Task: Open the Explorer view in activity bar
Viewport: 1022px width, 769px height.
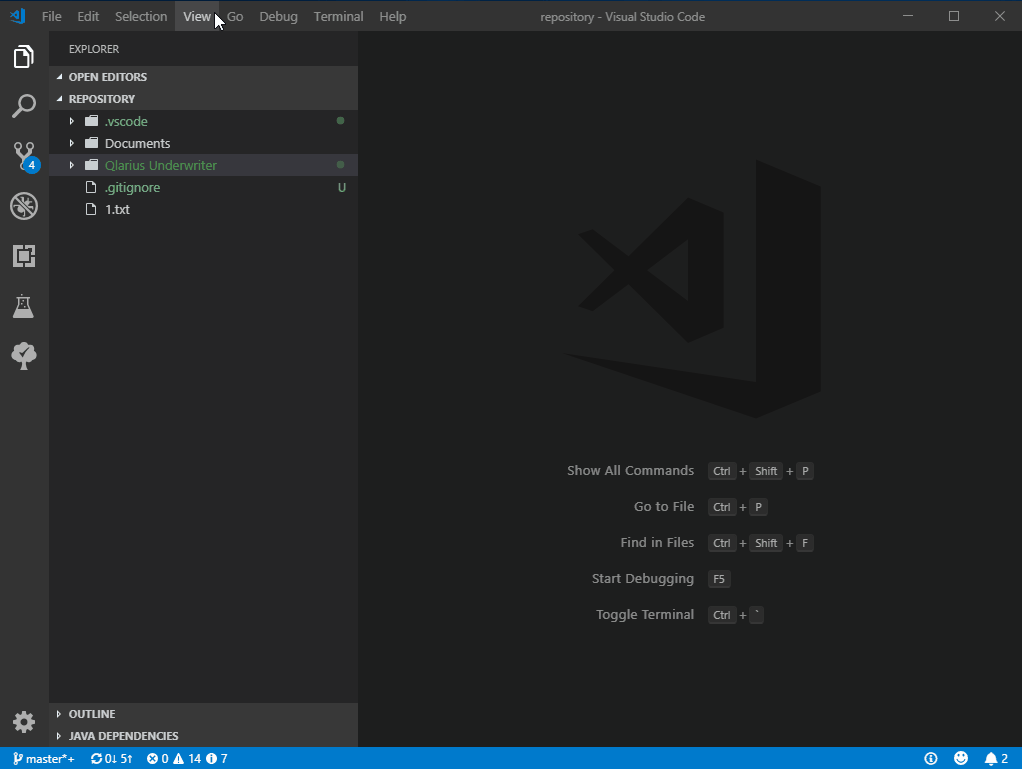Action: (24, 57)
